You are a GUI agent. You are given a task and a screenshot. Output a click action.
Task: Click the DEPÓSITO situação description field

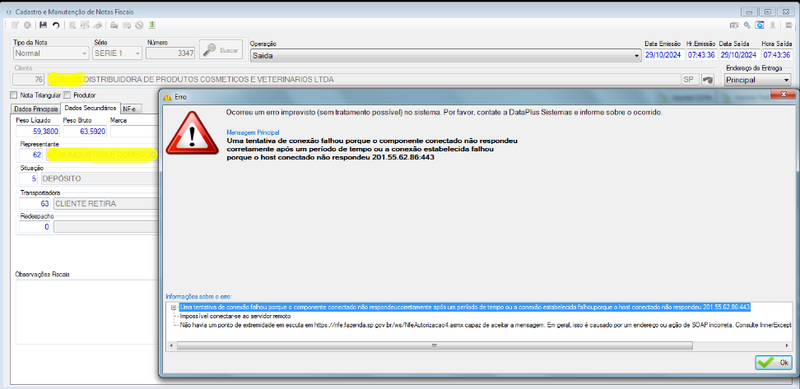pyautogui.click(x=99, y=179)
